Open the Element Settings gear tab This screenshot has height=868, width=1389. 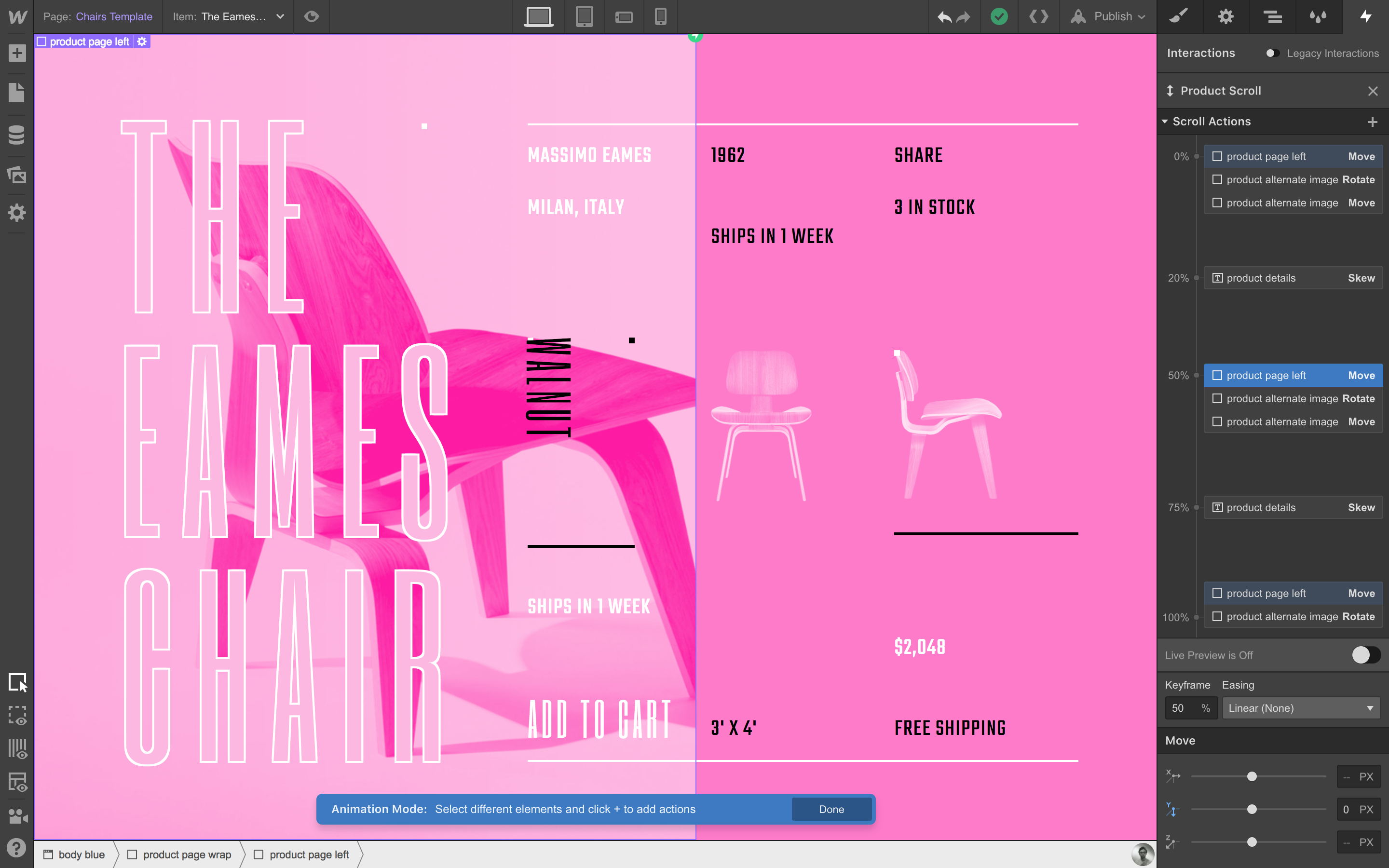point(1226,17)
